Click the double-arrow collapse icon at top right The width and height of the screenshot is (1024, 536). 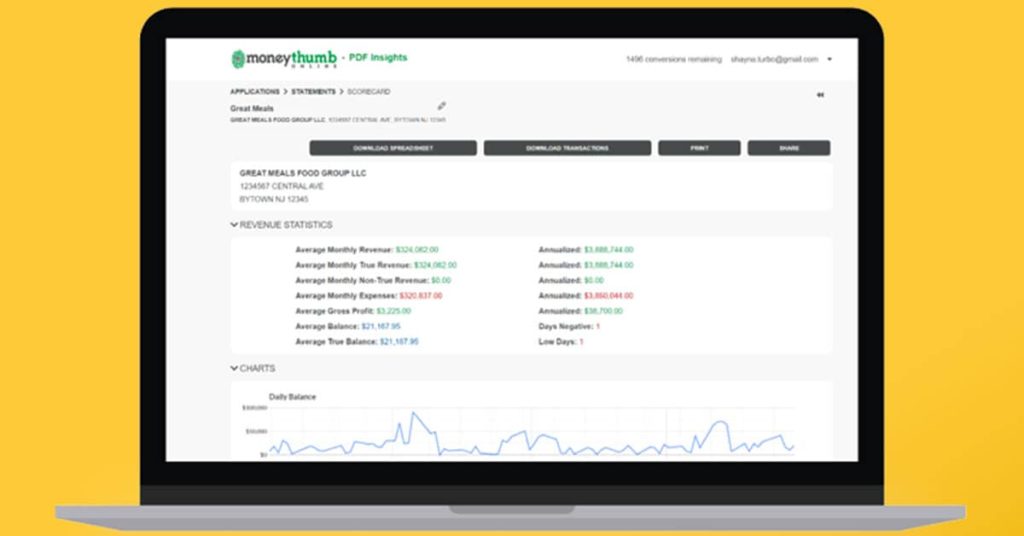click(820, 95)
